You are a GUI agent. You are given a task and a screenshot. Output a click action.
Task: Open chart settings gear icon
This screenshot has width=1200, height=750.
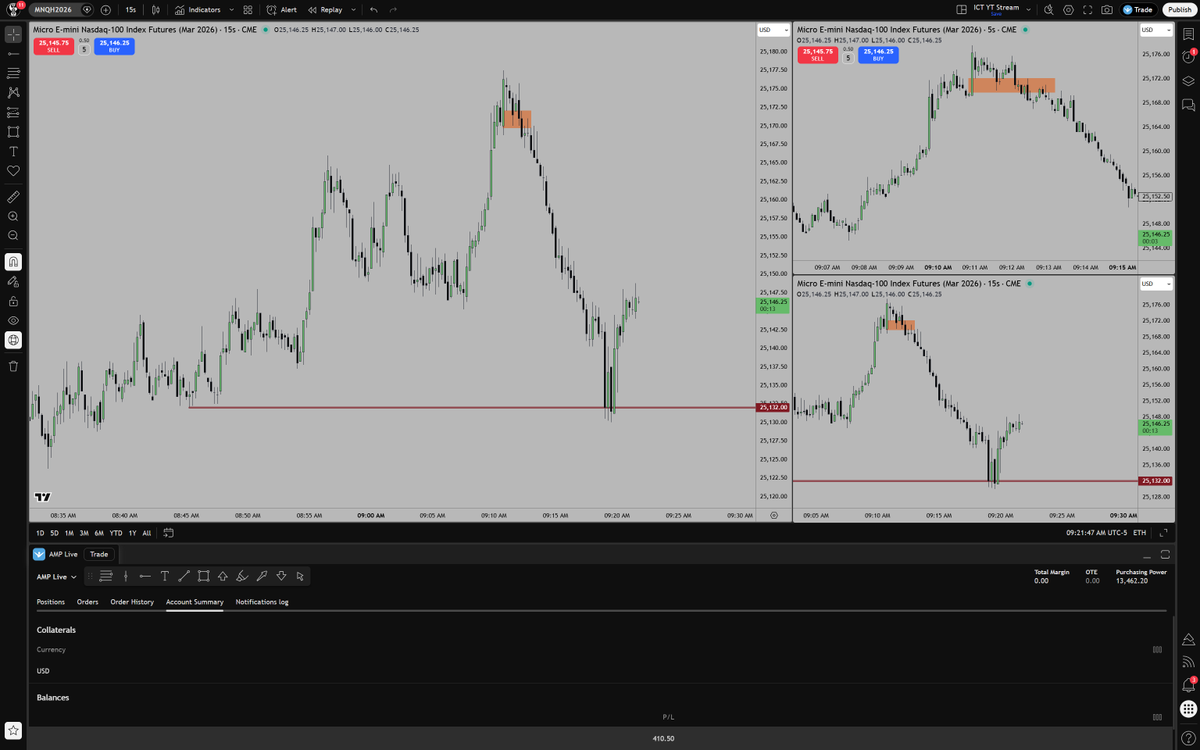1068,9
